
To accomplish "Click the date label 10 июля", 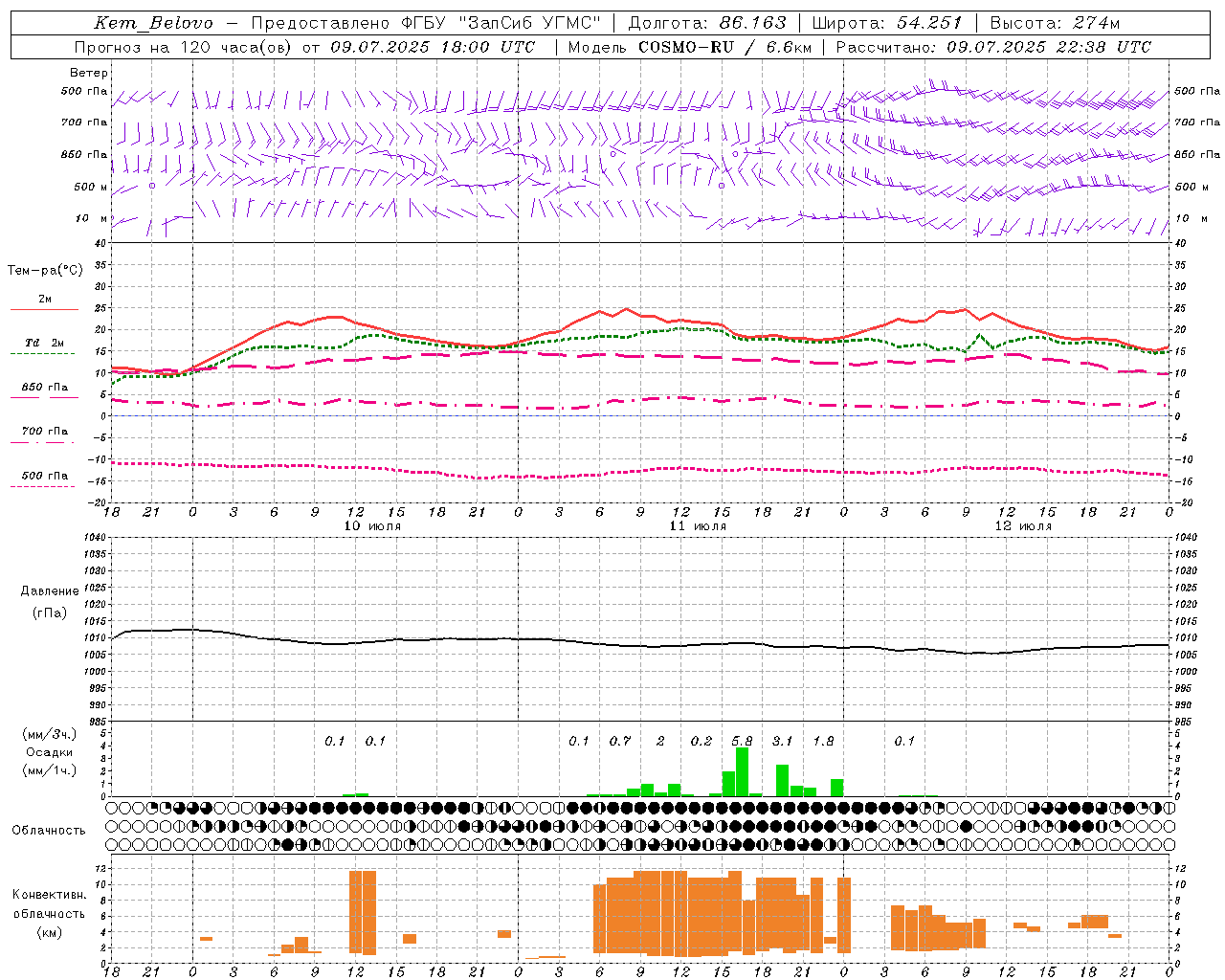I will click(372, 526).
